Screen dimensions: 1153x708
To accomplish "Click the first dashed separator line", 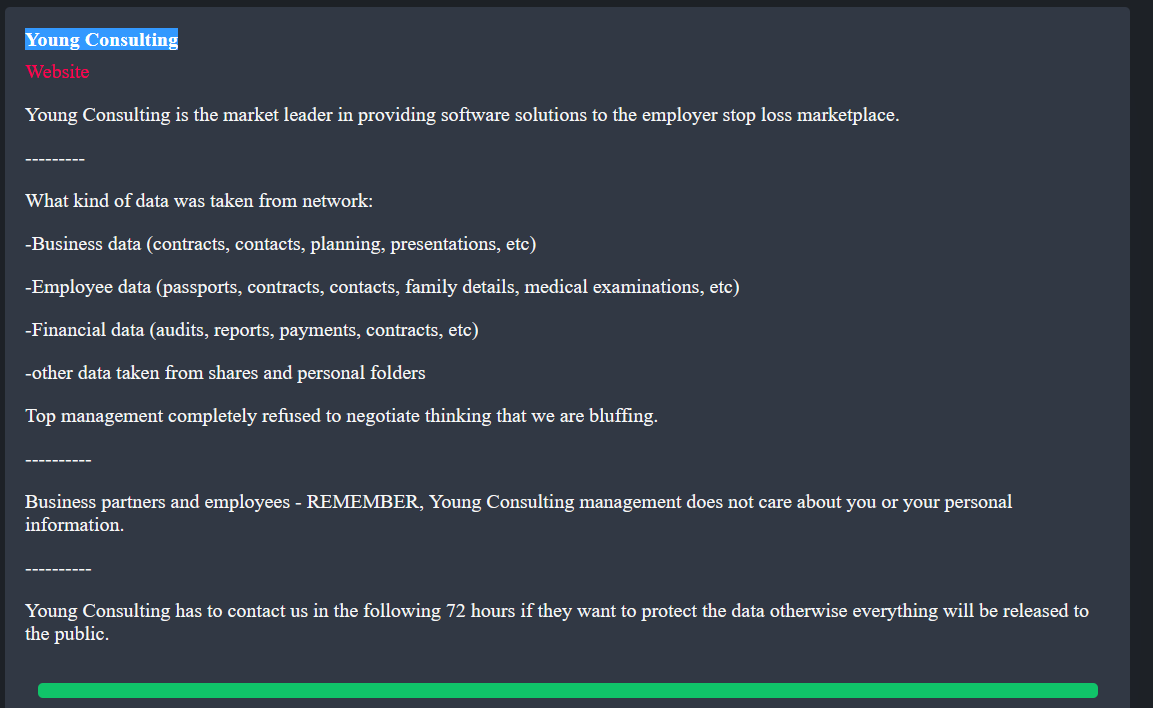I will pos(55,159).
